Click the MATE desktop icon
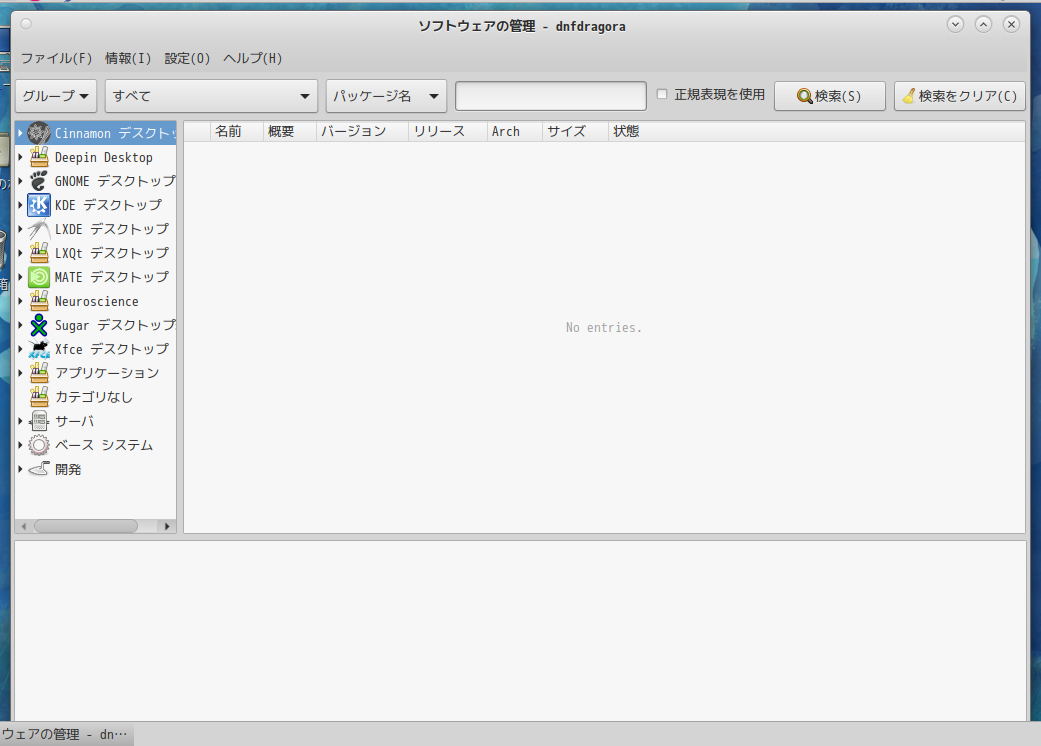 39,277
